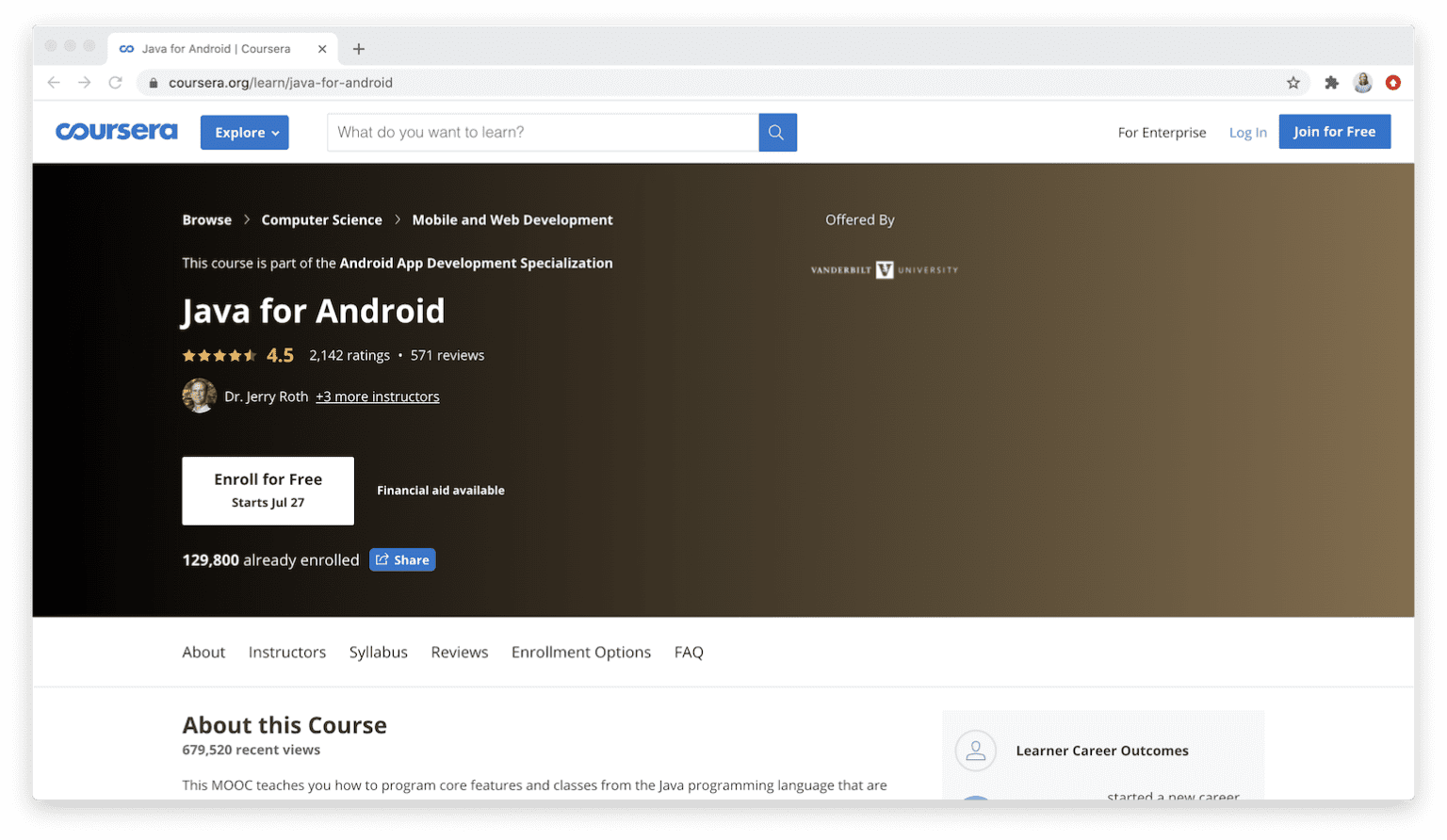The width and height of the screenshot is (1447, 840).
Task: Toggle the bookmark star for this page
Action: [x=1293, y=82]
